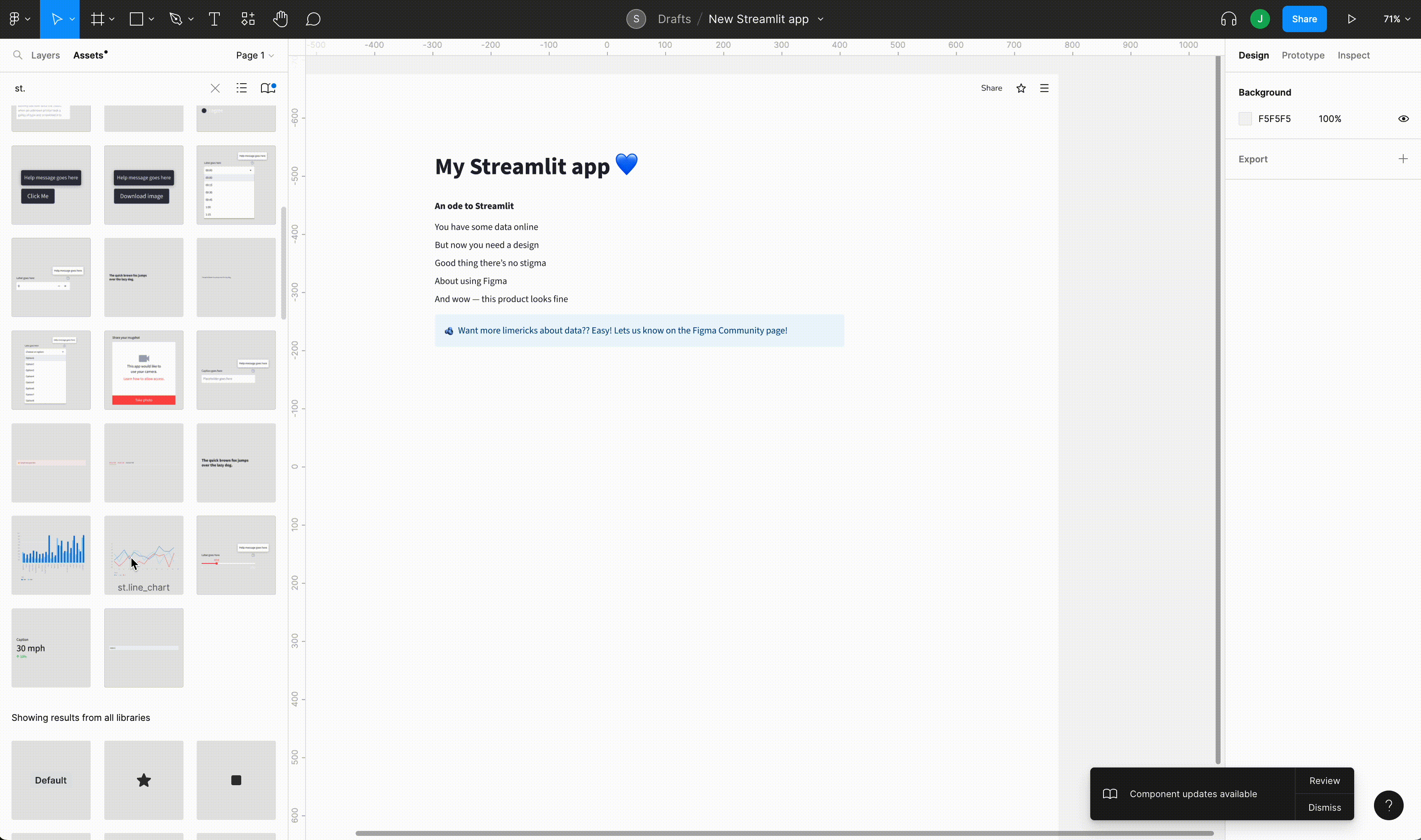Expand the New Streamlit app title menu
The image size is (1421, 840).
[x=820, y=19]
